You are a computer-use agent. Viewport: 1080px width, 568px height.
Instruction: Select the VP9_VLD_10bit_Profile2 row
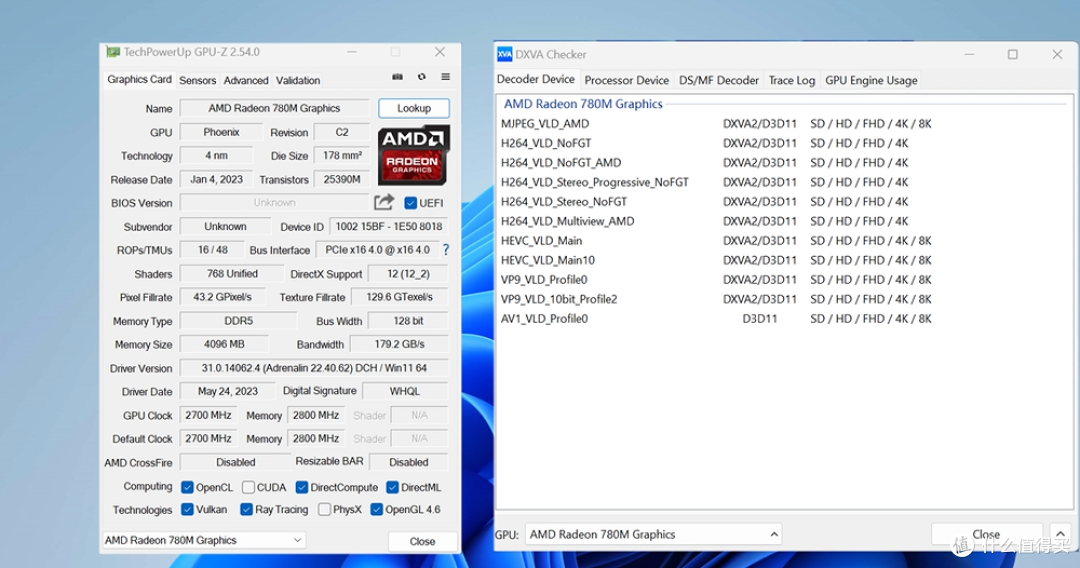point(716,299)
